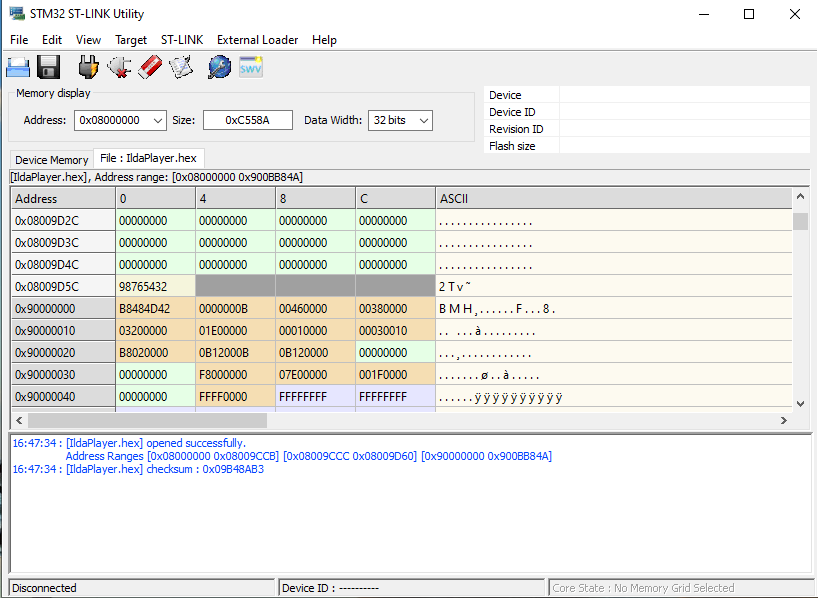
Task: Open the Data Width dropdown
Action: [x=423, y=120]
